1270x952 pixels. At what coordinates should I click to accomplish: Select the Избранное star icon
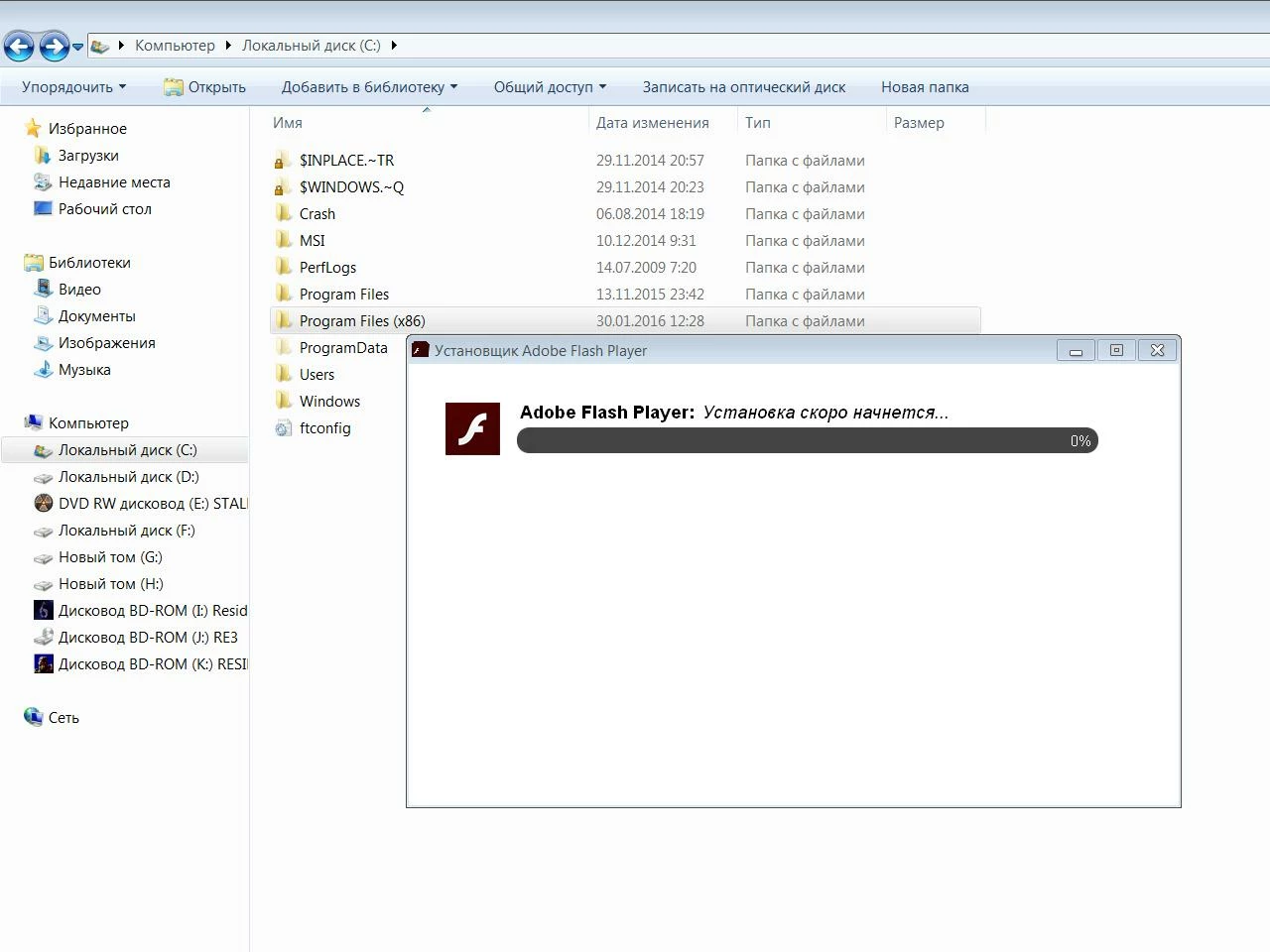coord(34,129)
